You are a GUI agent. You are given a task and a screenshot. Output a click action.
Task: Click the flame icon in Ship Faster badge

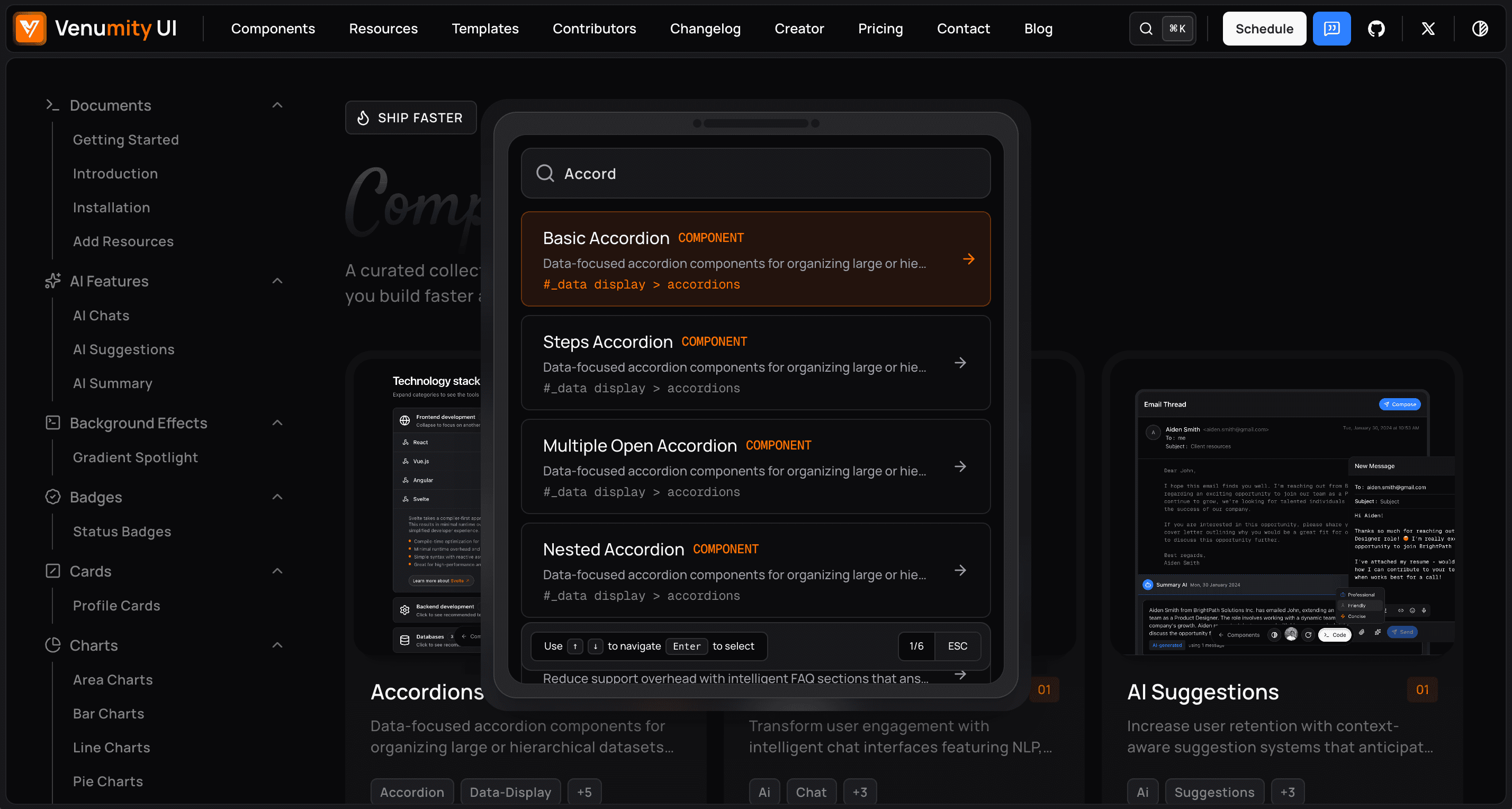click(x=363, y=118)
